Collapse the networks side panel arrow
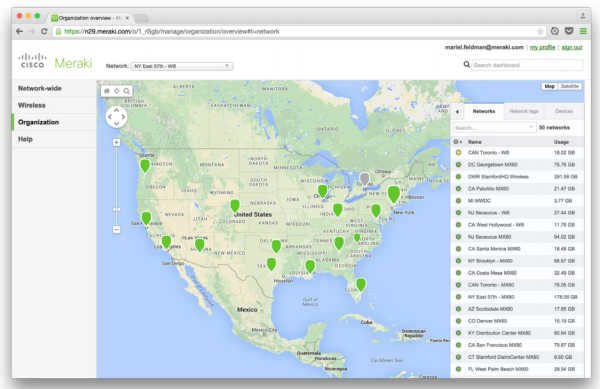The image size is (600, 389). [457, 112]
